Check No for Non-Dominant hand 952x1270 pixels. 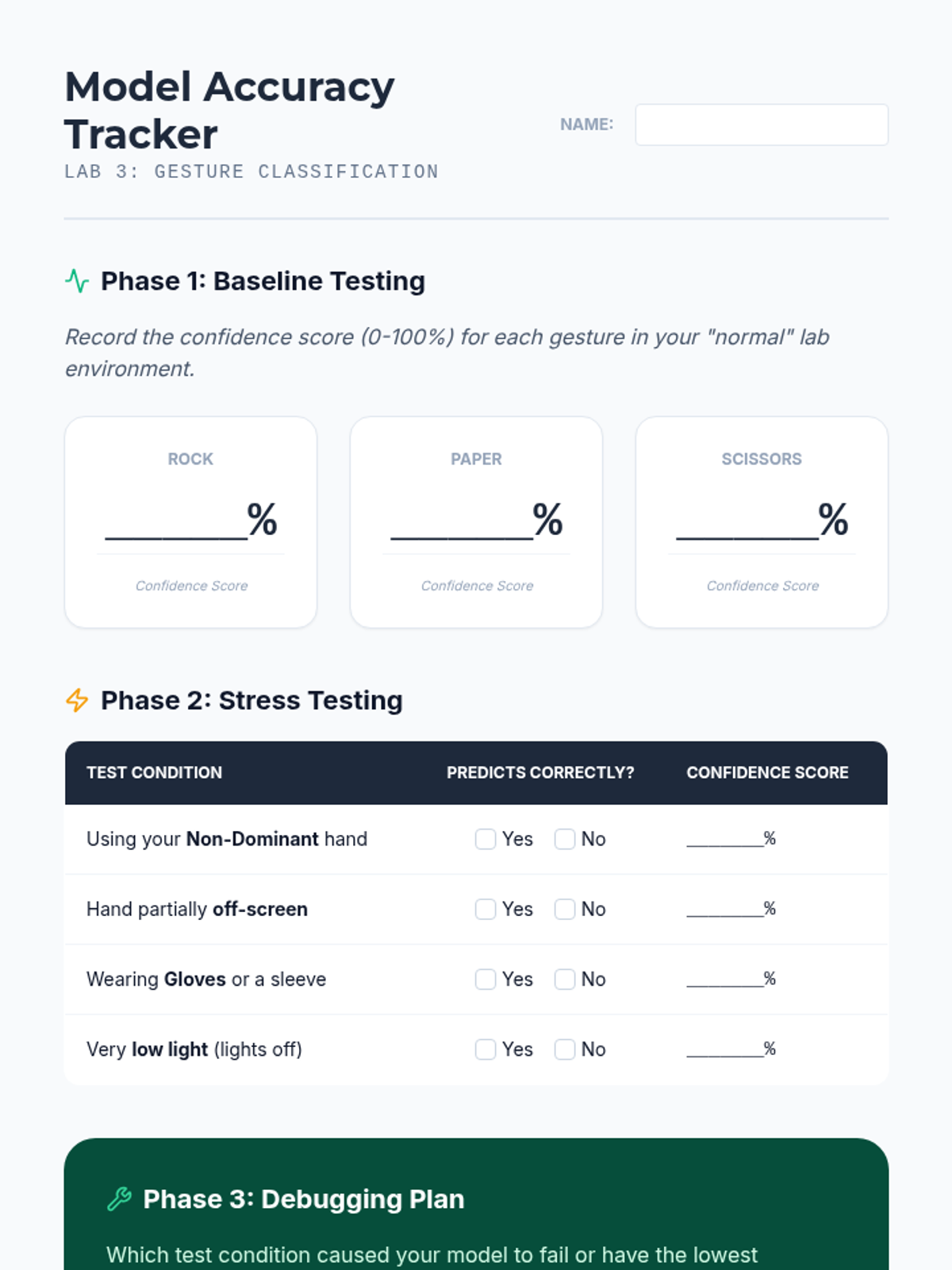coord(565,839)
